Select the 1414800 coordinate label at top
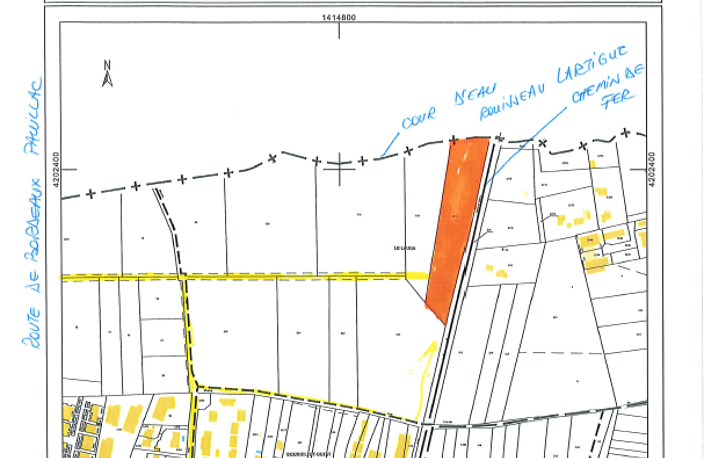 coord(339,18)
